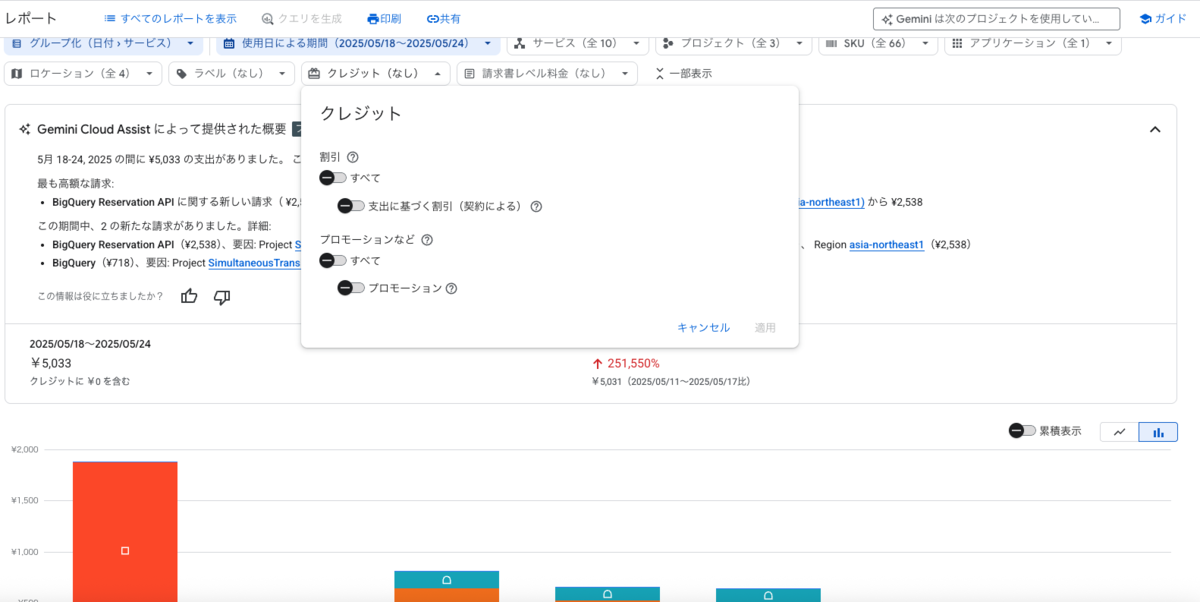Viewport: 1200px width, 602px height.
Task: Collapse the Gemini summary panel chevron
Action: point(1155,130)
